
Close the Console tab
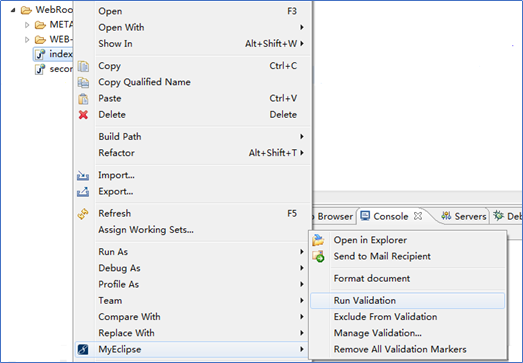pyautogui.click(x=418, y=216)
